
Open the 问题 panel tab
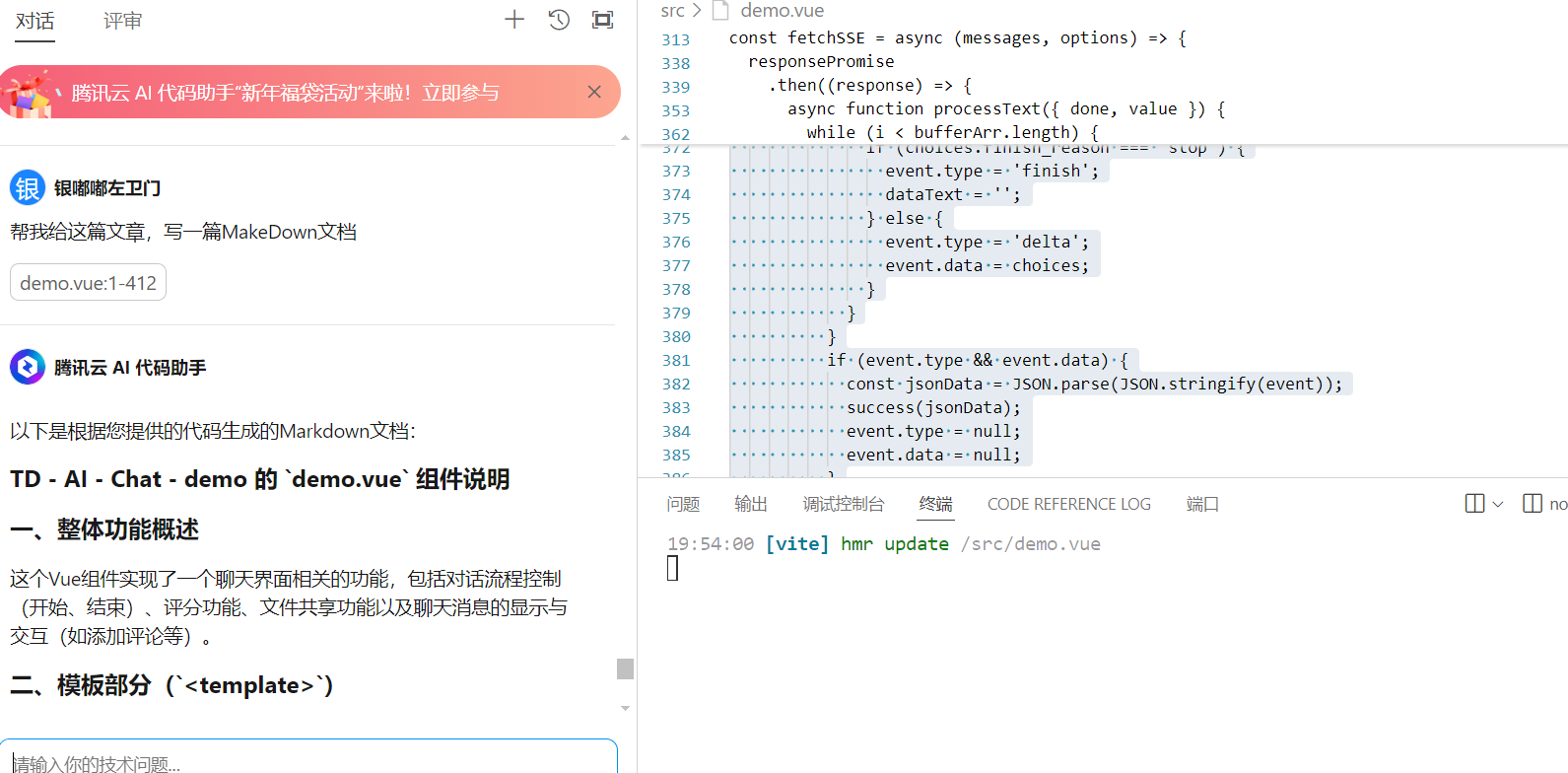(x=683, y=504)
